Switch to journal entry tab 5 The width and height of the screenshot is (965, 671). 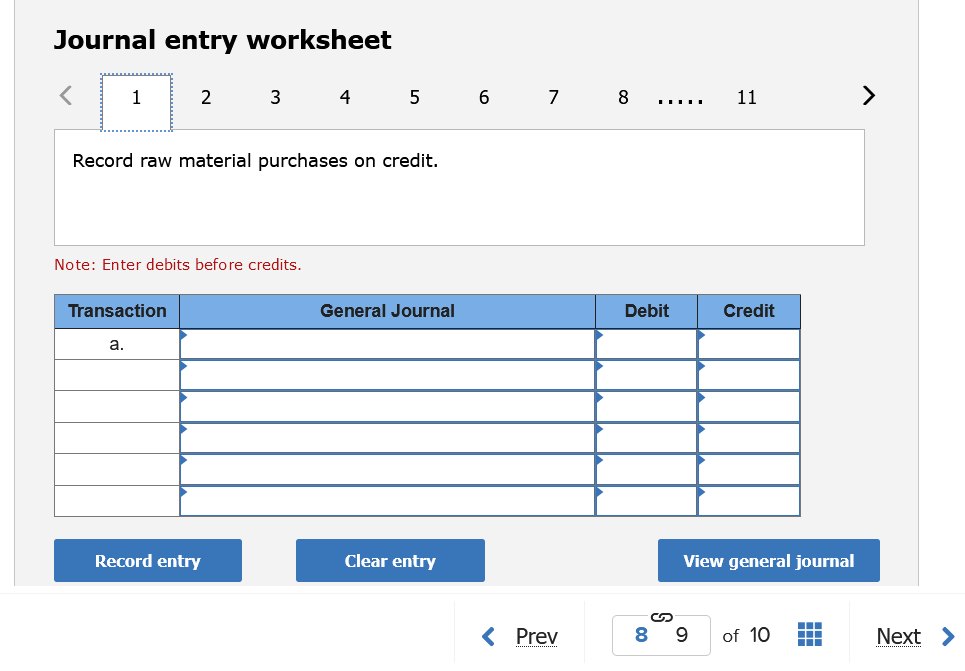coord(414,97)
